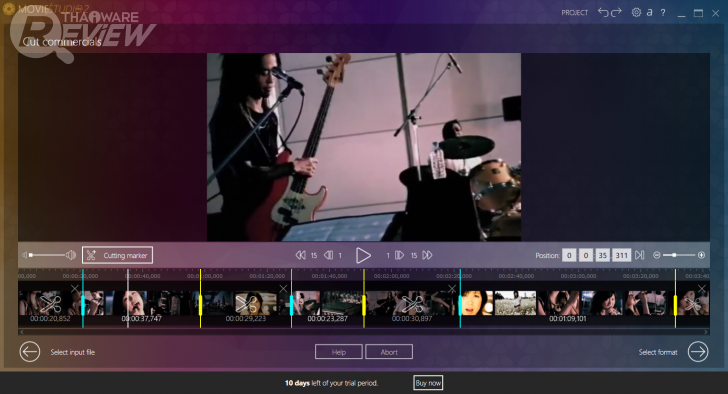Screen dimensions: 728x394
Task: Zoom in the timeline with plus icon
Action: [x=701, y=255]
